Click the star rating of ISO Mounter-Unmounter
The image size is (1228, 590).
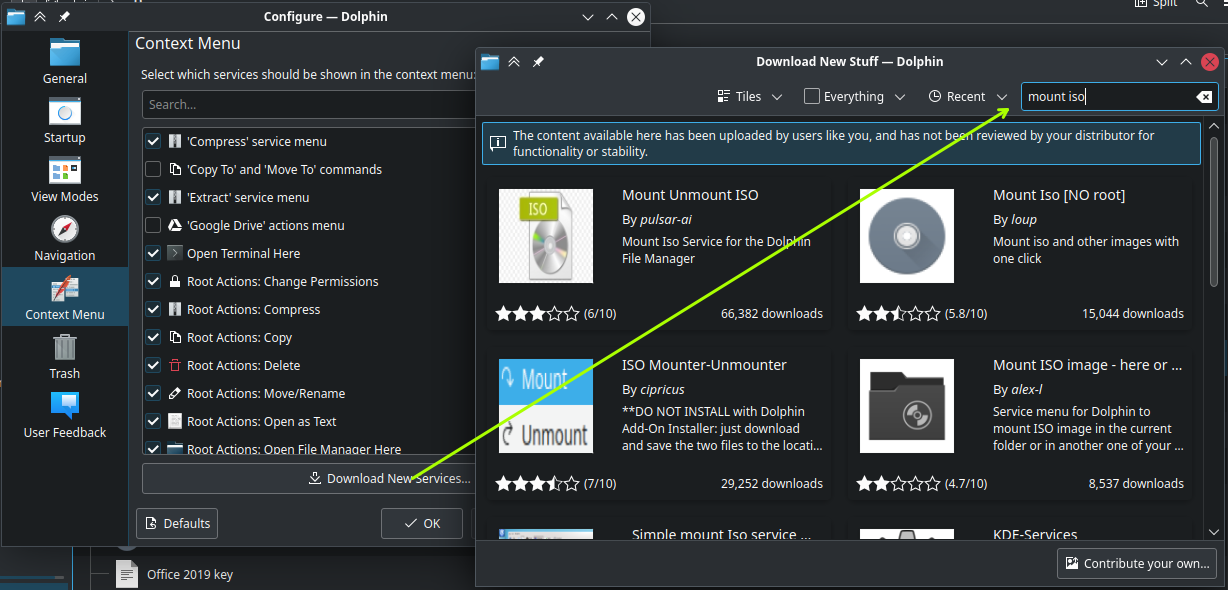538,484
